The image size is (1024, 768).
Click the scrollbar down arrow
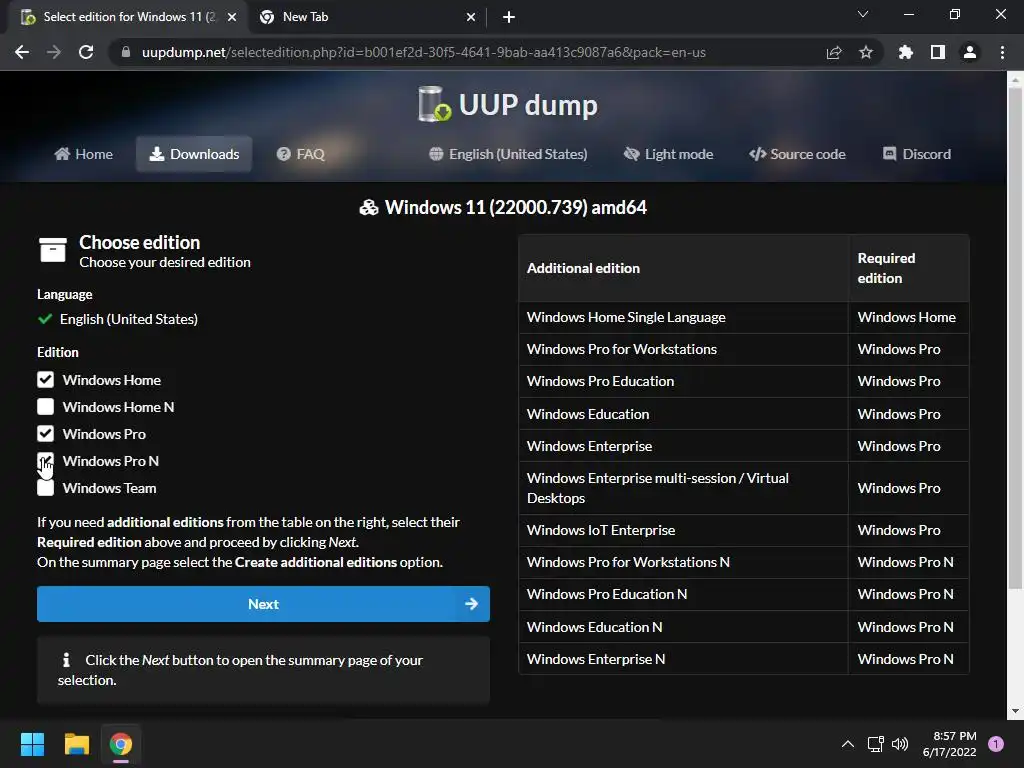[1015, 711]
